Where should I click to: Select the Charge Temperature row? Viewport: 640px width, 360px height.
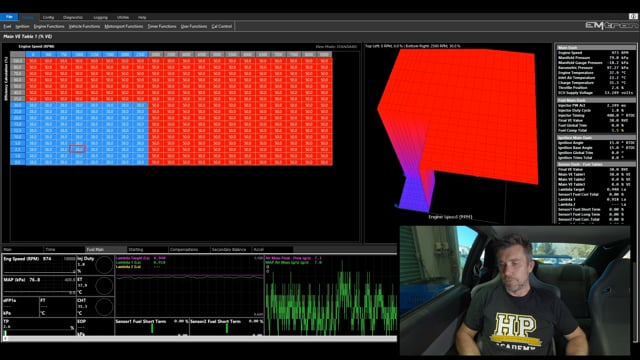pyautogui.click(x=596, y=82)
